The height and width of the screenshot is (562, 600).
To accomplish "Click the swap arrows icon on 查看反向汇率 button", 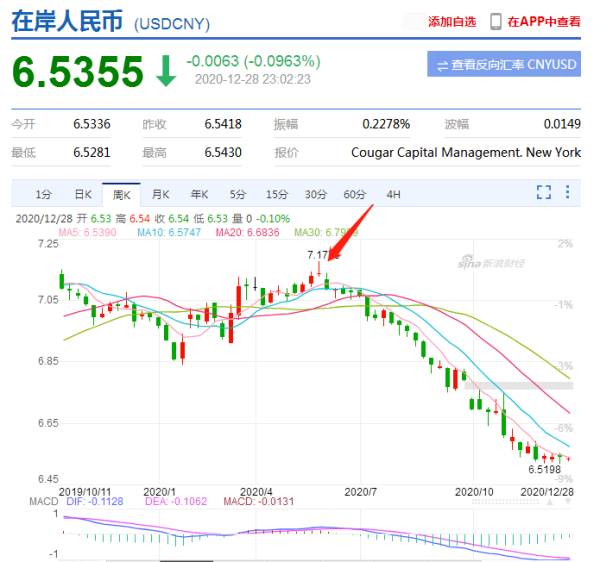I will pyautogui.click(x=442, y=65).
